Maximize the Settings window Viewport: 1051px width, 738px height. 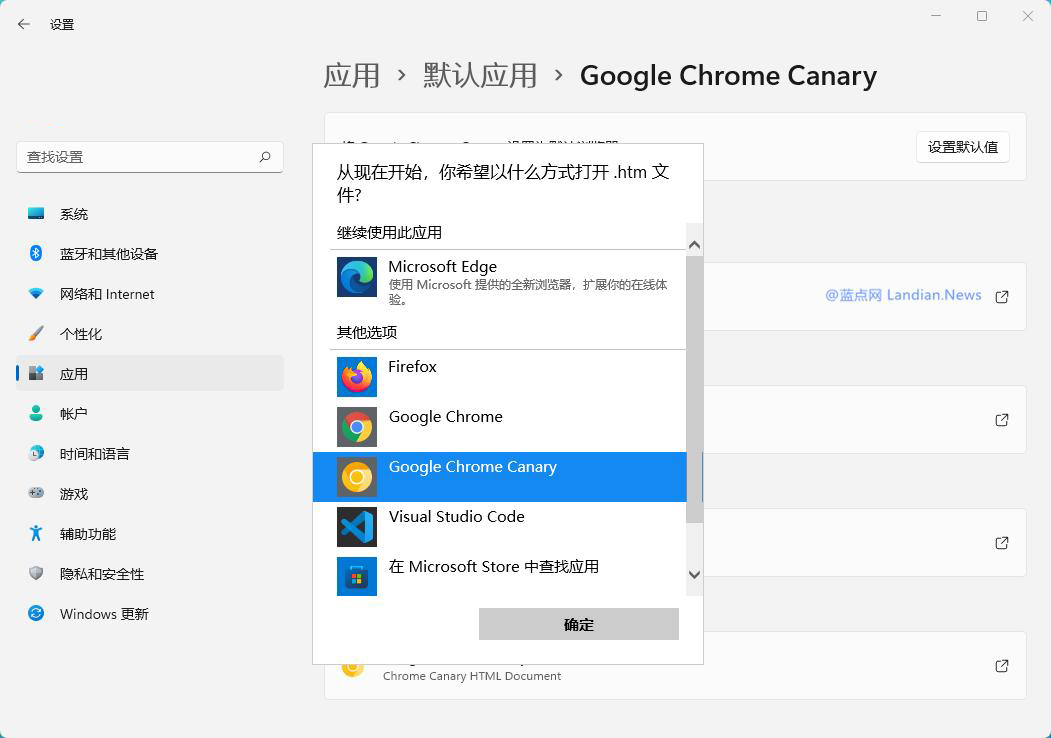982,16
